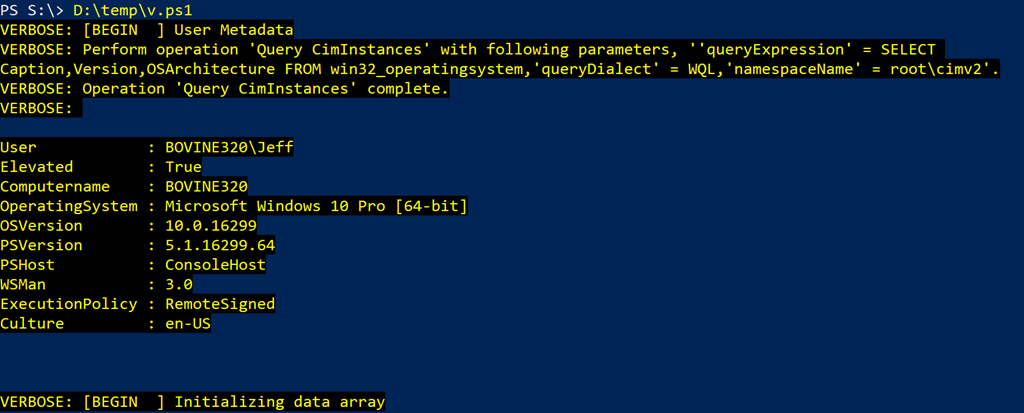The height and width of the screenshot is (413, 1024).
Task: Select the RemoteSigned execution policy value
Action: [x=220, y=304]
